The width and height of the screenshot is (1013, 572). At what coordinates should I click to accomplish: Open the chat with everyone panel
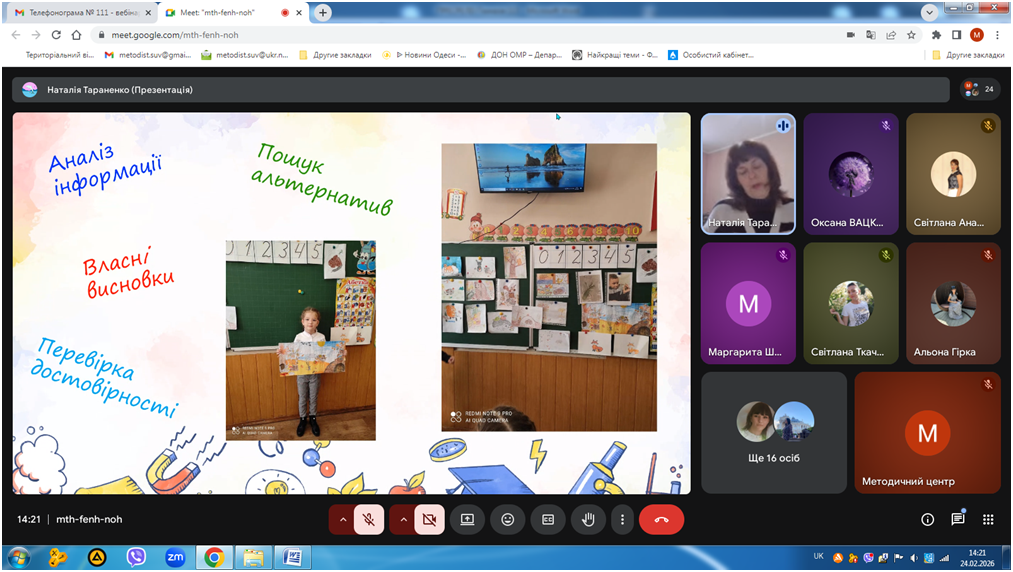pyautogui.click(x=958, y=520)
